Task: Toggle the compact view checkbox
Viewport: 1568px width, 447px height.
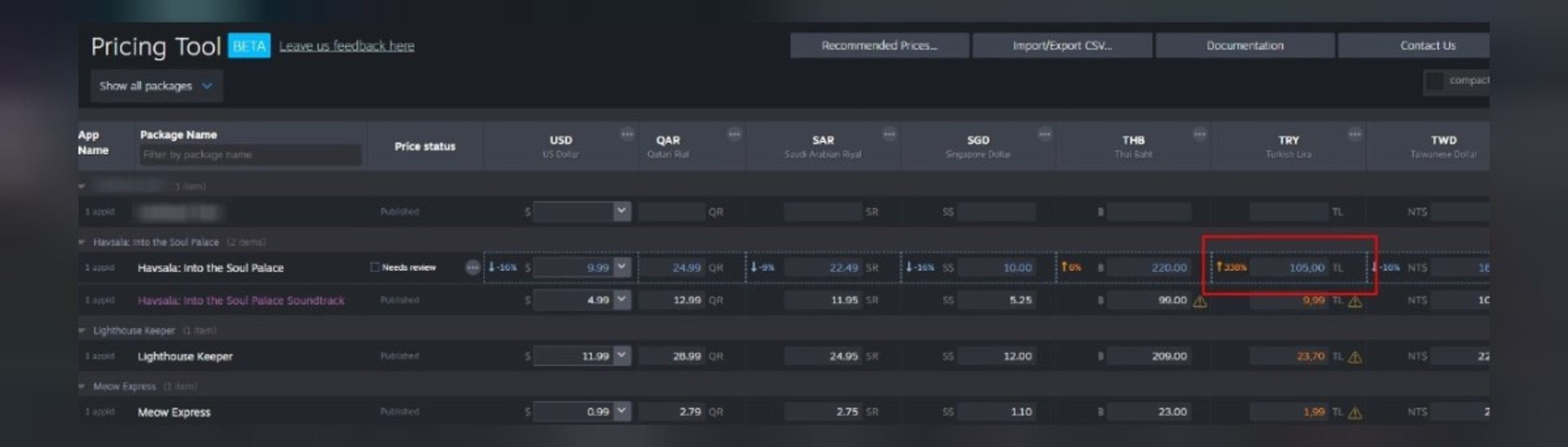Action: point(1434,81)
